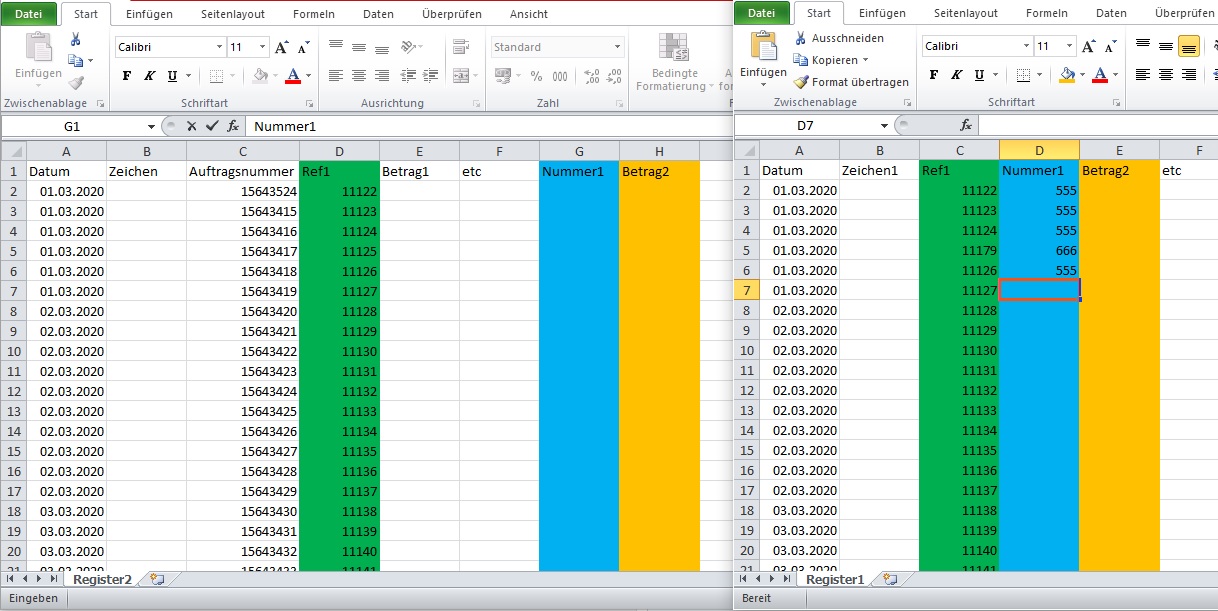
Task: Toggle bold F in the Register1 window
Action: tap(933, 75)
